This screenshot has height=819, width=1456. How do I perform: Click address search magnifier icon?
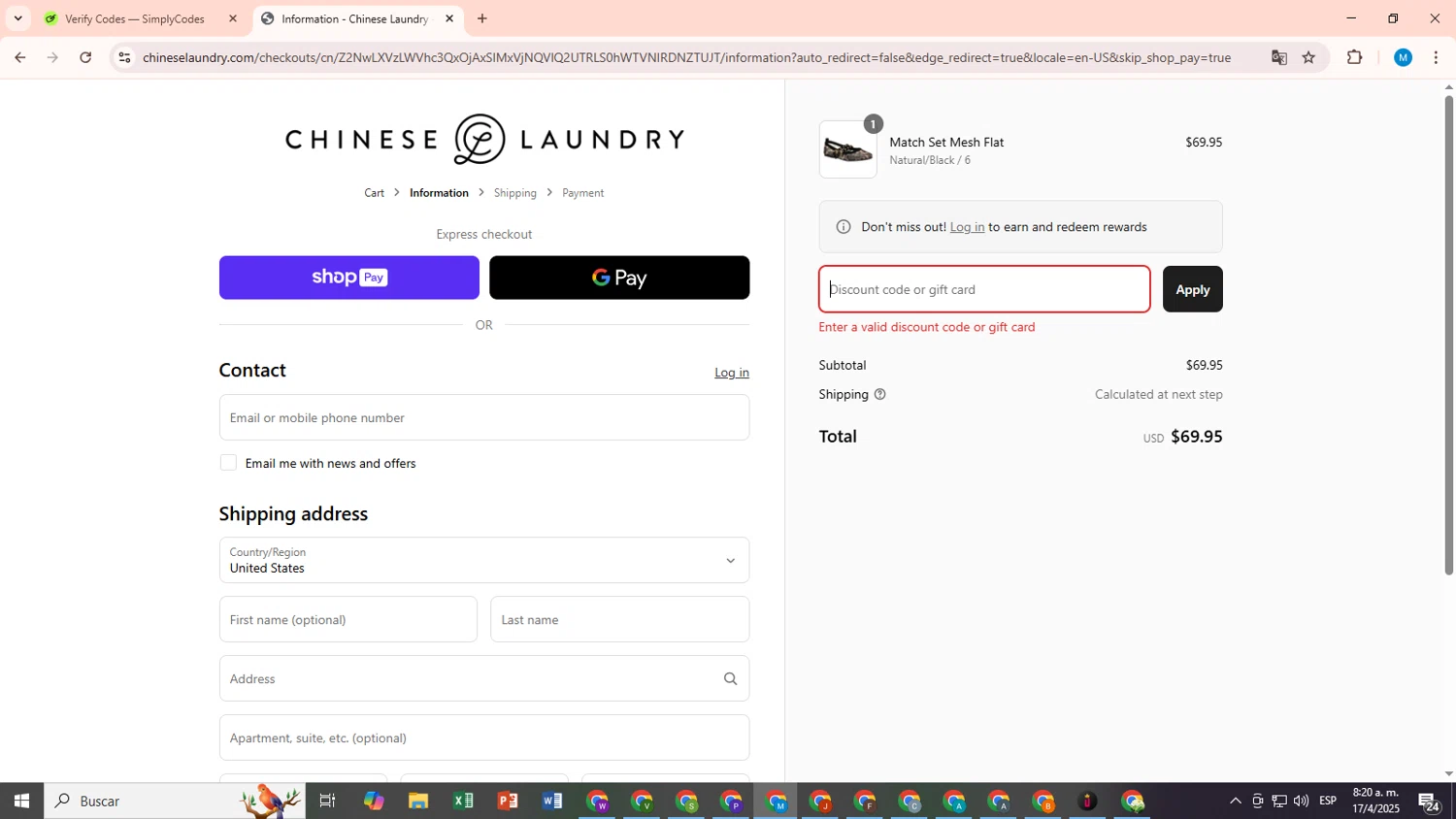(730, 678)
